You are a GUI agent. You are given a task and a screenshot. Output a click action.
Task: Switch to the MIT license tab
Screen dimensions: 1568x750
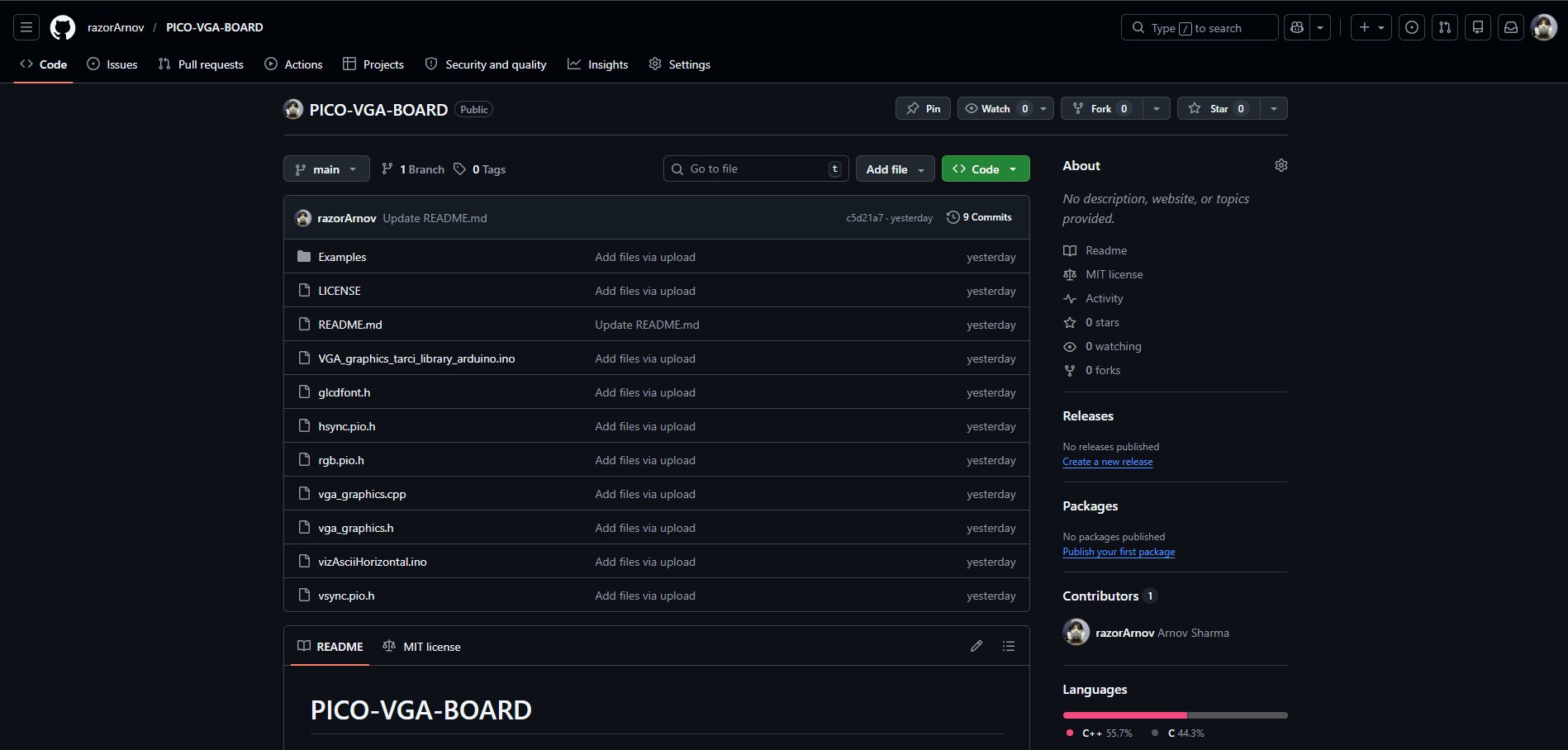pyautogui.click(x=422, y=647)
